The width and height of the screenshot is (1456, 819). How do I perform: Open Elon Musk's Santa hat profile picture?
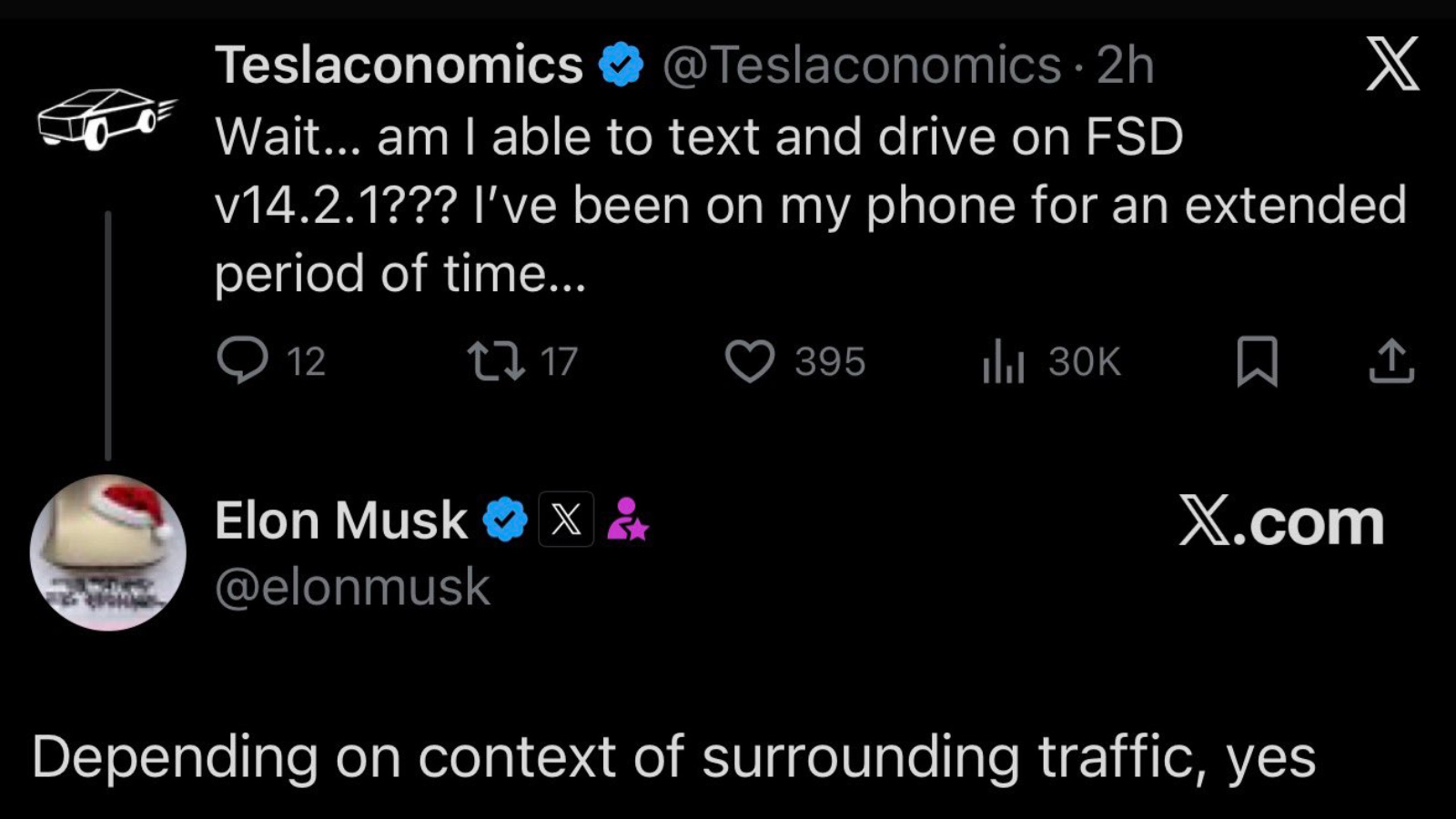109,552
